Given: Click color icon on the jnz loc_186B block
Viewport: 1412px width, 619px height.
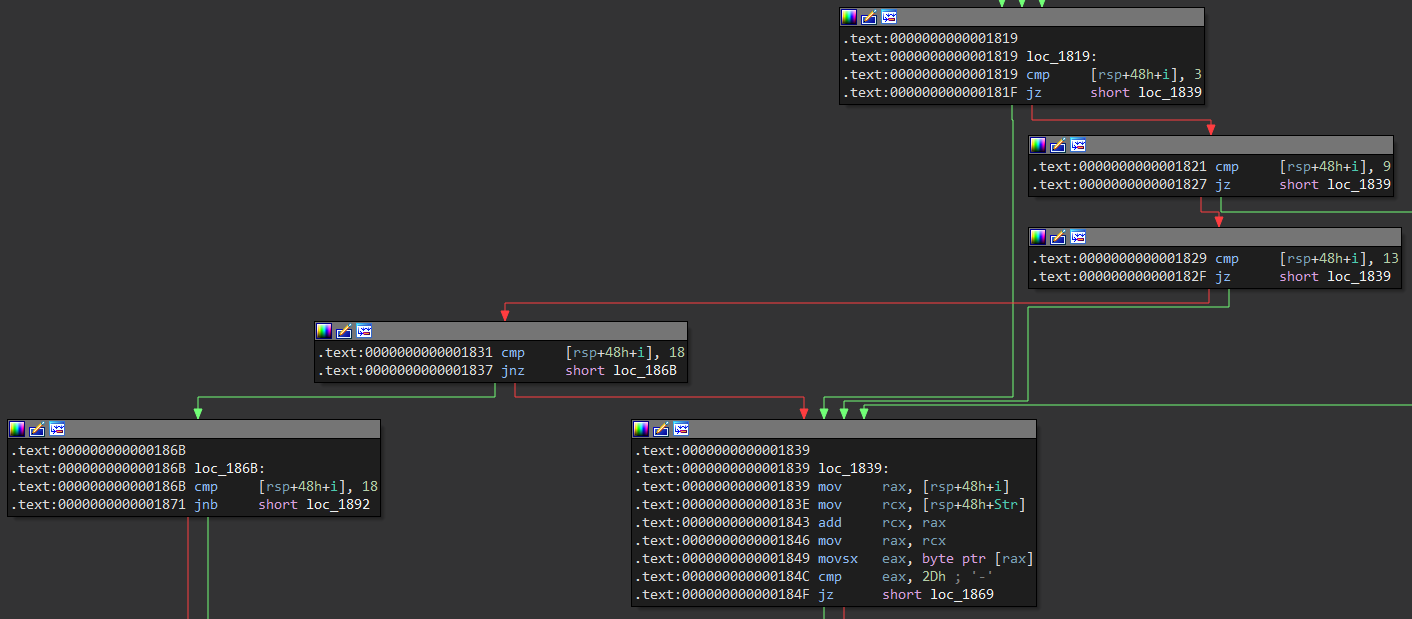Looking at the screenshot, I should (x=324, y=330).
